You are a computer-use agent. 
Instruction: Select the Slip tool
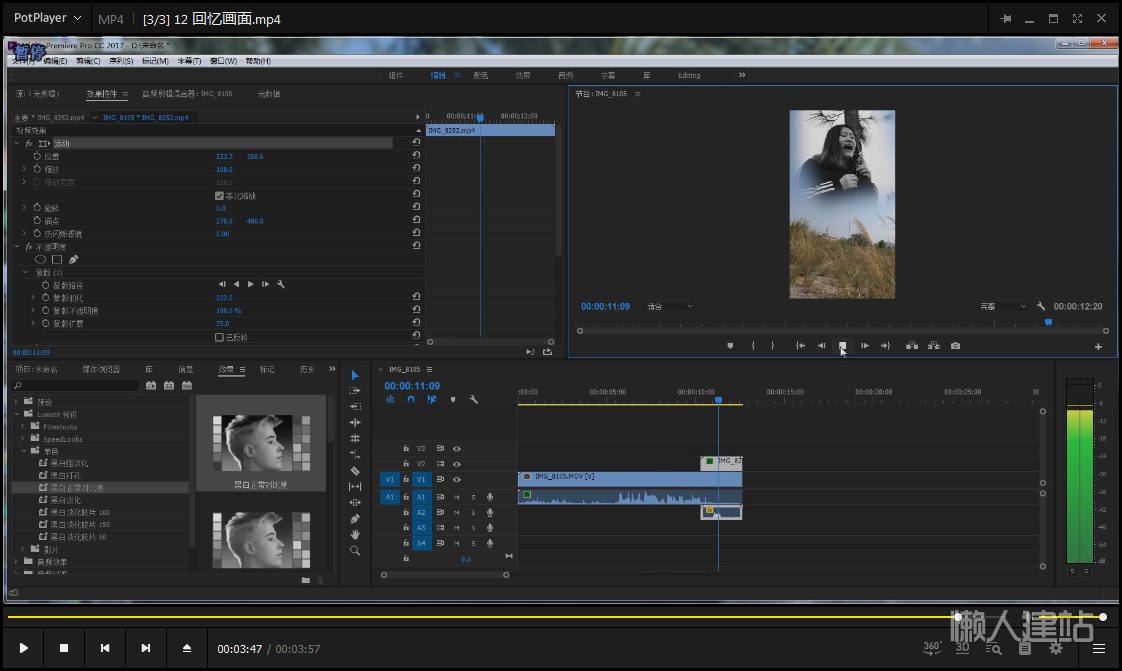(x=355, y=486)
